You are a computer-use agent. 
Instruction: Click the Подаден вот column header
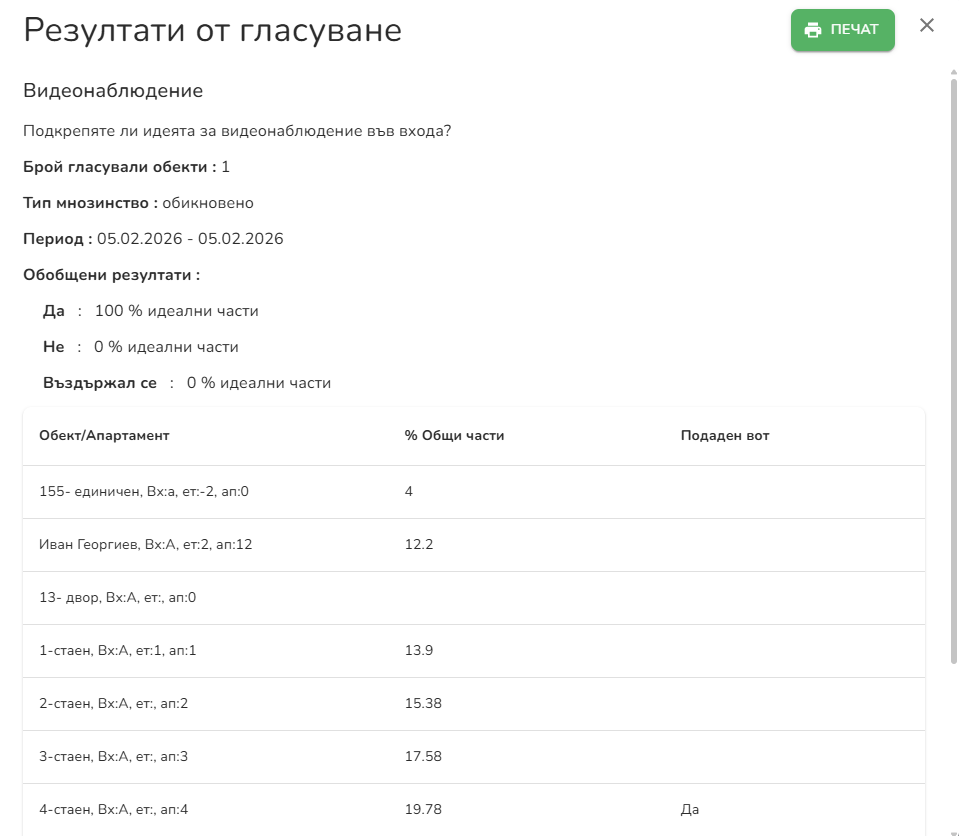pos(723,435)
